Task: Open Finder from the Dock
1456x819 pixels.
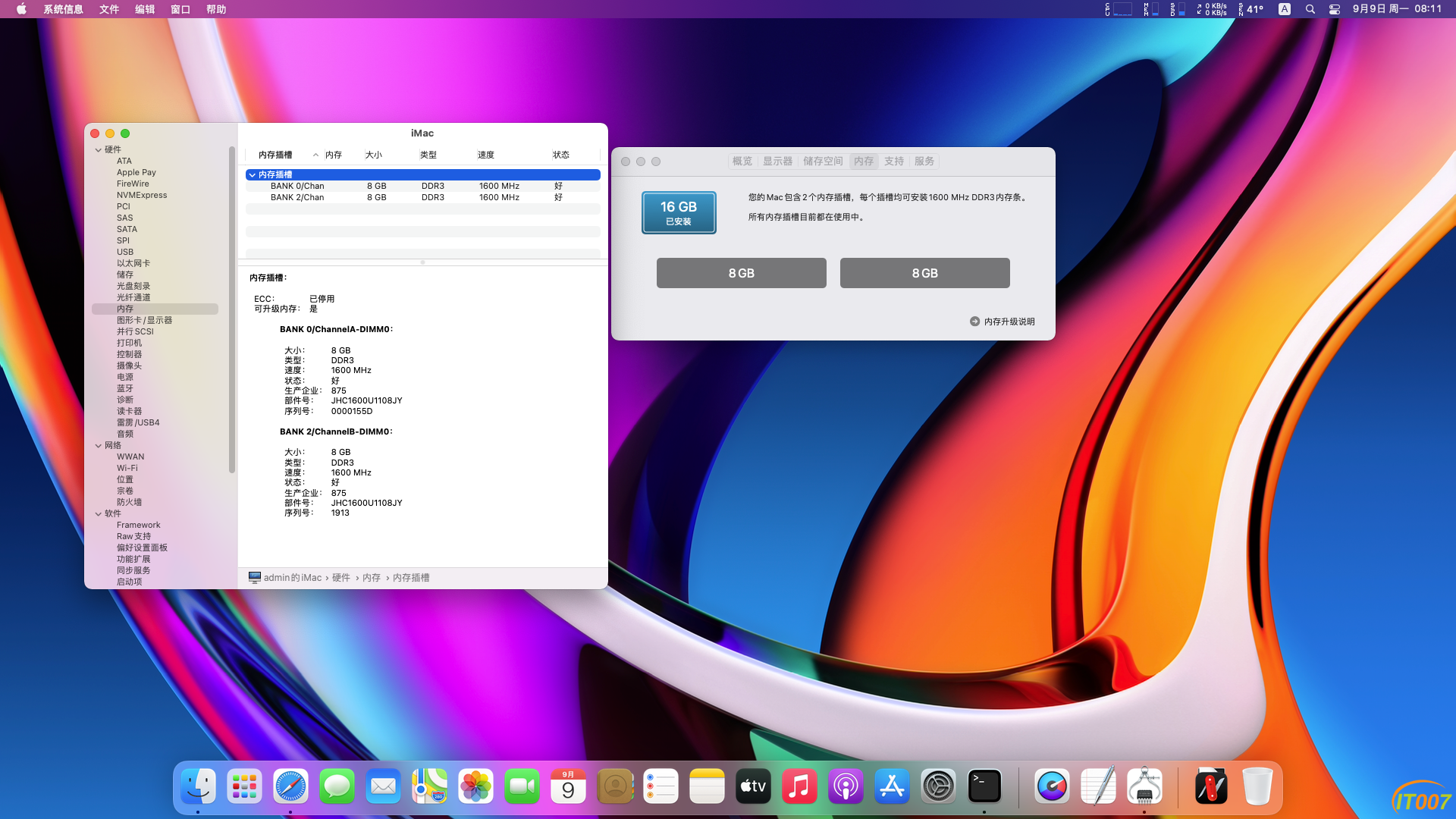Action: pyautogui.click(x=199, y=786)
